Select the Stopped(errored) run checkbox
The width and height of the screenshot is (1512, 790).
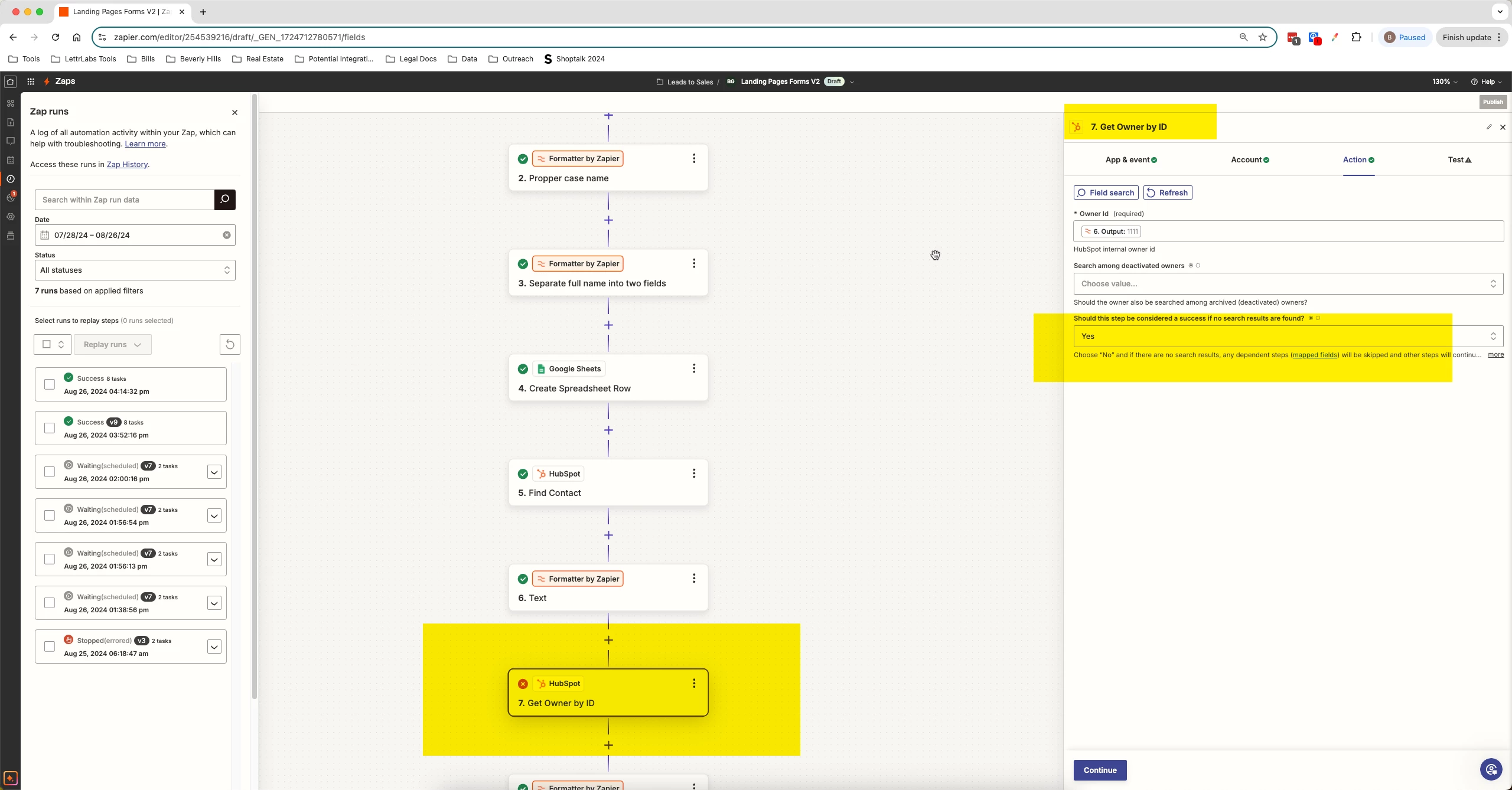[50, 647]
